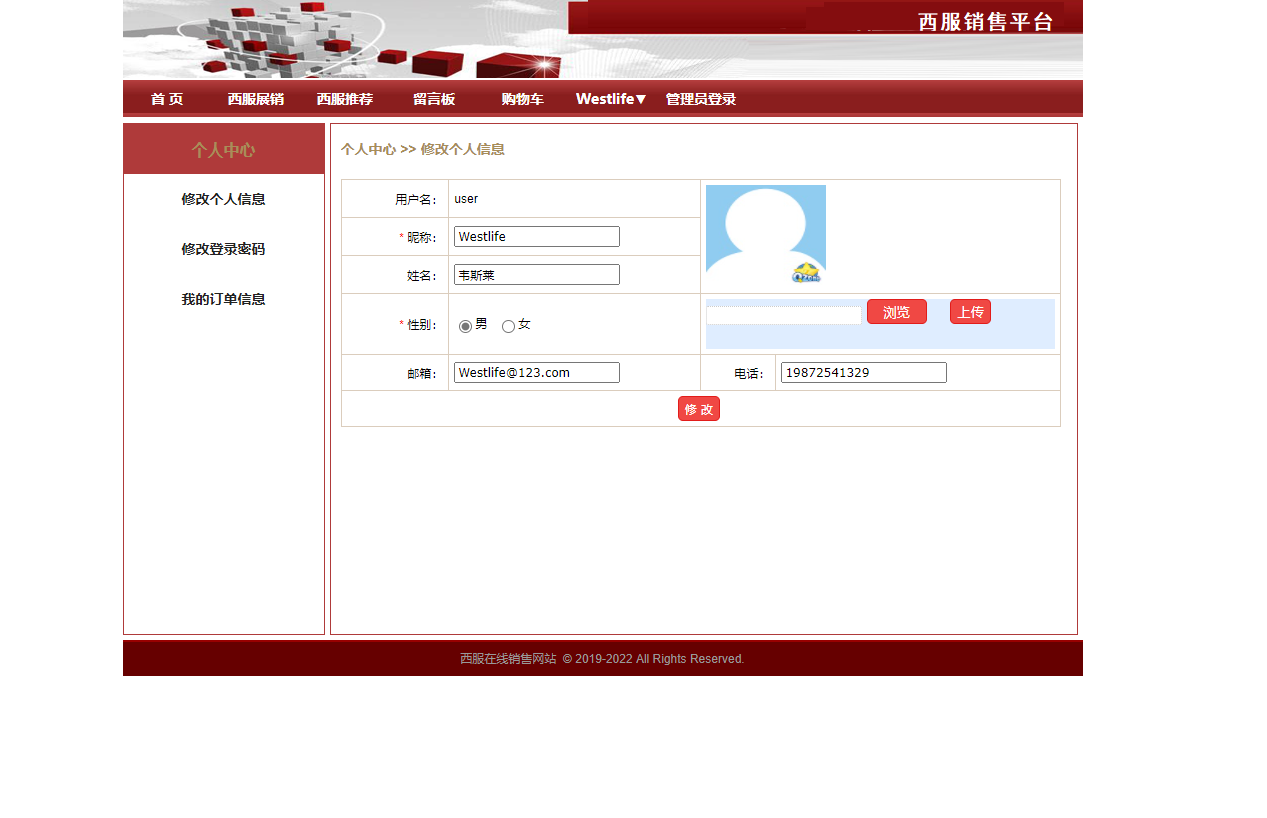Select the 男 gender radio button

click(x=464, y=325)
